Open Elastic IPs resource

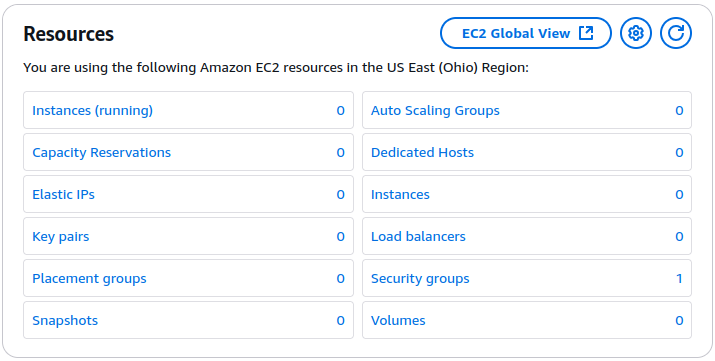(63, 195)
